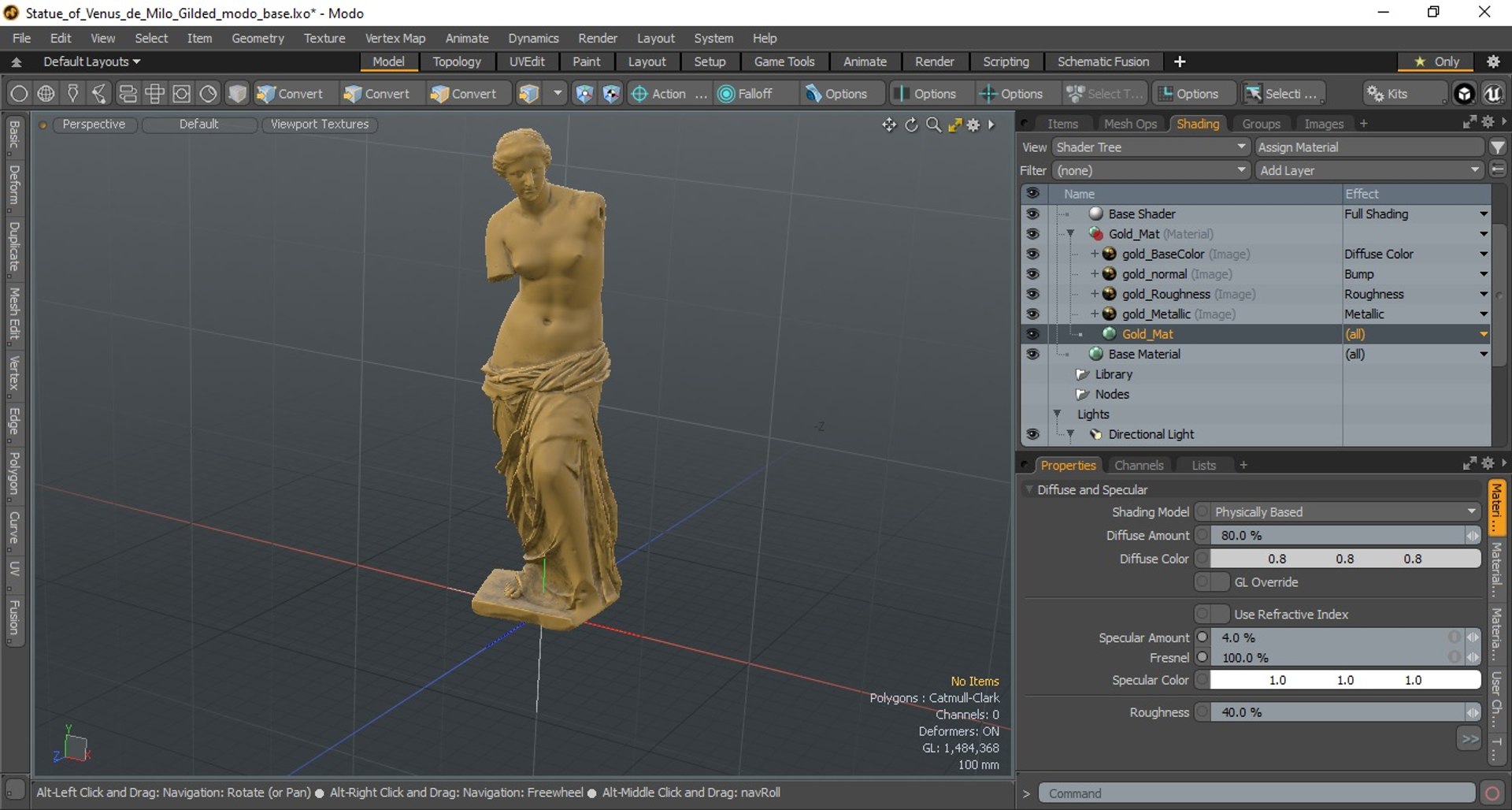Click the Shading panel gear icon
1512x810 pixels.
click(1488, 122)
